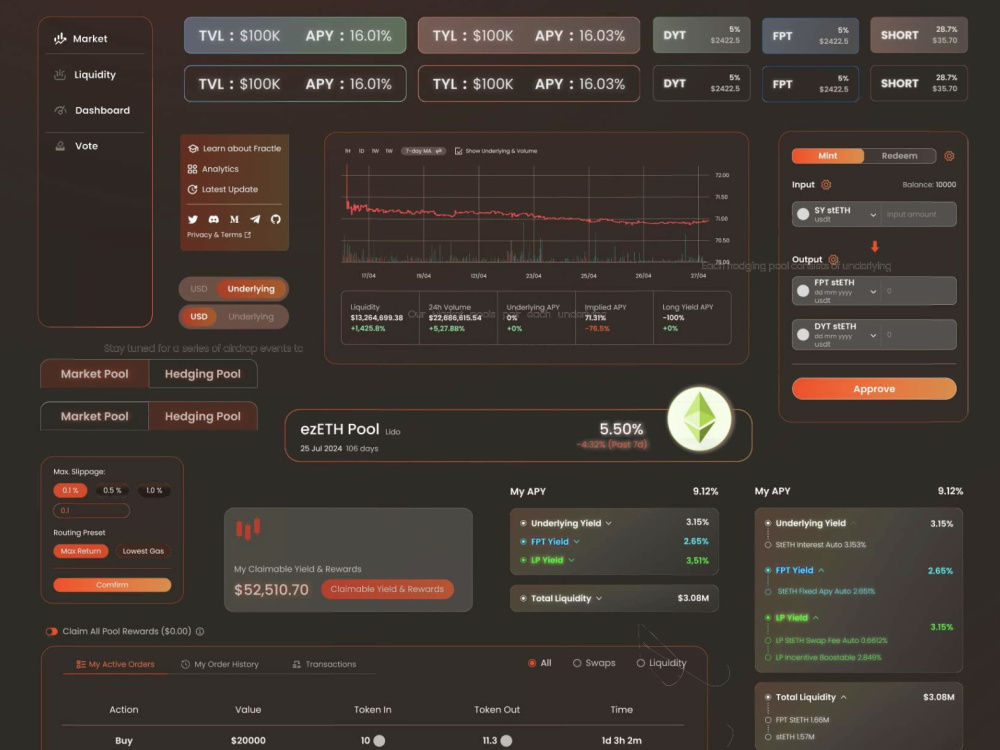Click the Market chart icon in sidebar
This screenshot has height=750, width=1000.
60,38
